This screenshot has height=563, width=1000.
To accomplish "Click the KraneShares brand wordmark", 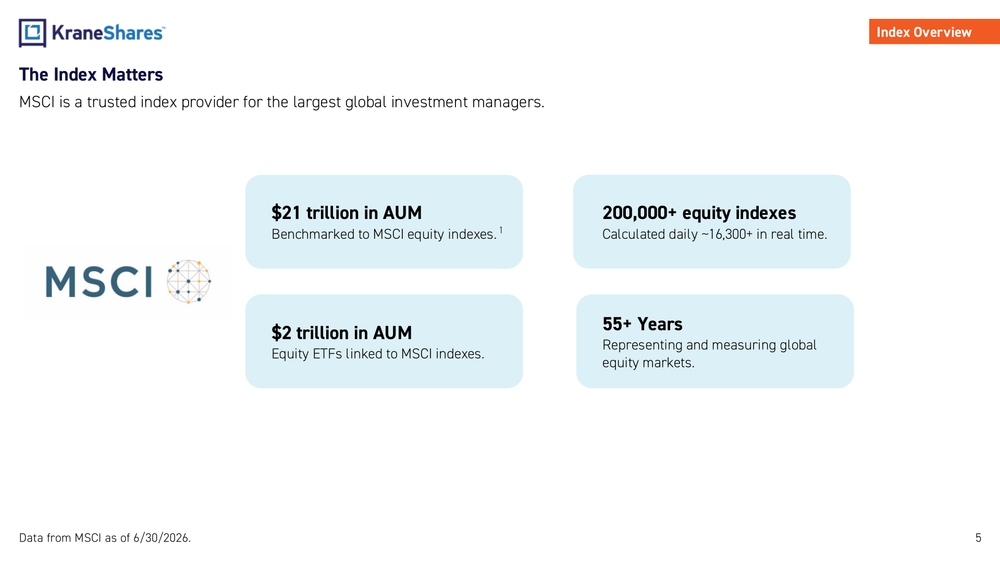I will point(108,33).
